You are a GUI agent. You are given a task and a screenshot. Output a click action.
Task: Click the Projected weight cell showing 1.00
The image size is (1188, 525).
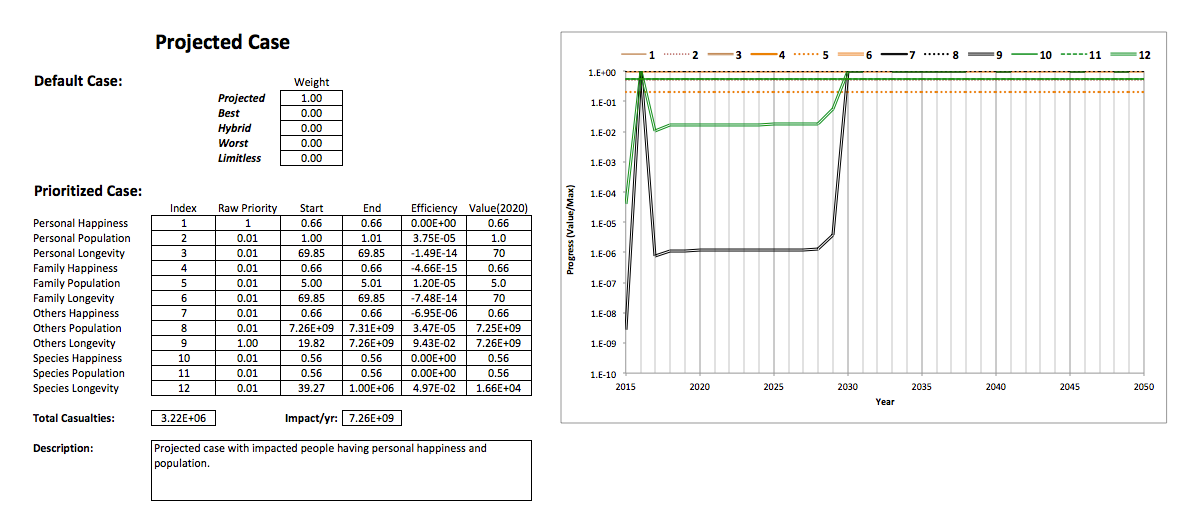(311, 98)
